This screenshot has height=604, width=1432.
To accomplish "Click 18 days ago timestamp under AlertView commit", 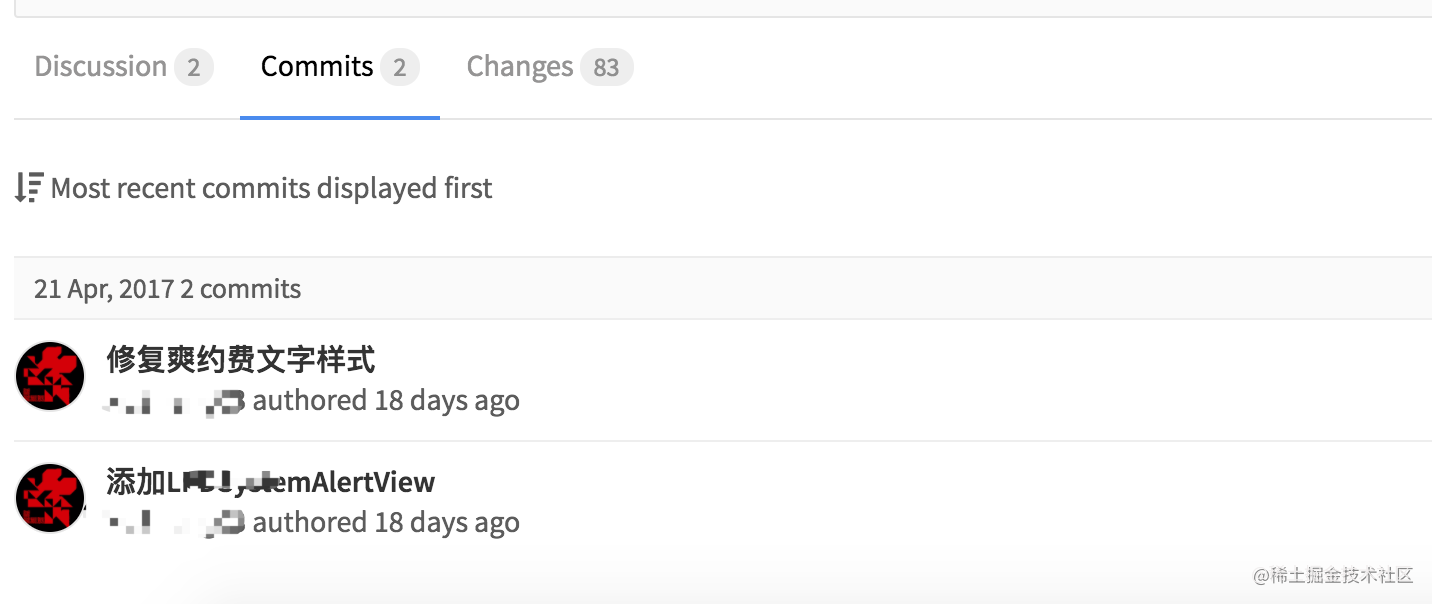I will pos(447,523).
